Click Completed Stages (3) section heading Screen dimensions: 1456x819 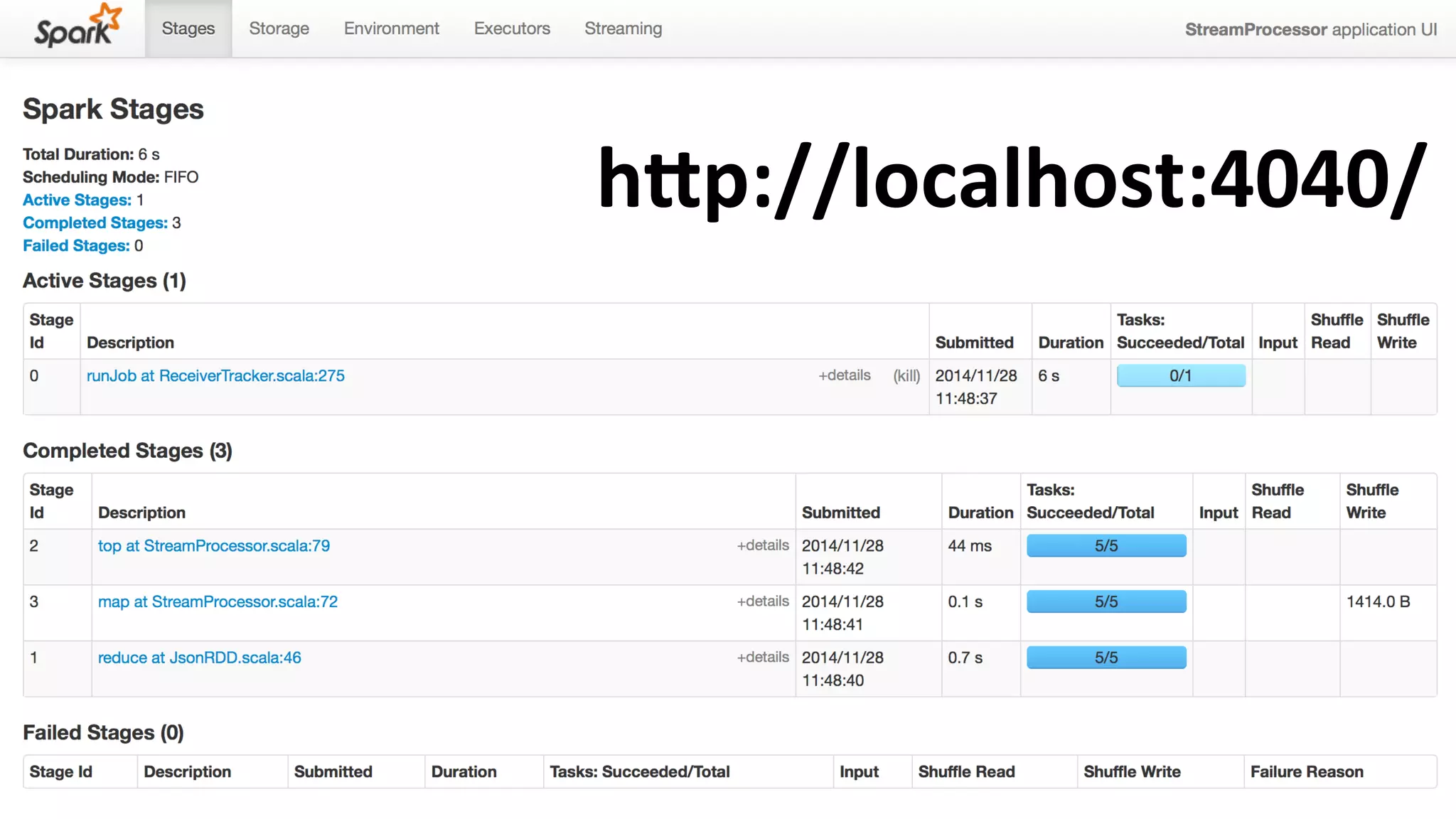pyautogui.click(x=127, y=450)
